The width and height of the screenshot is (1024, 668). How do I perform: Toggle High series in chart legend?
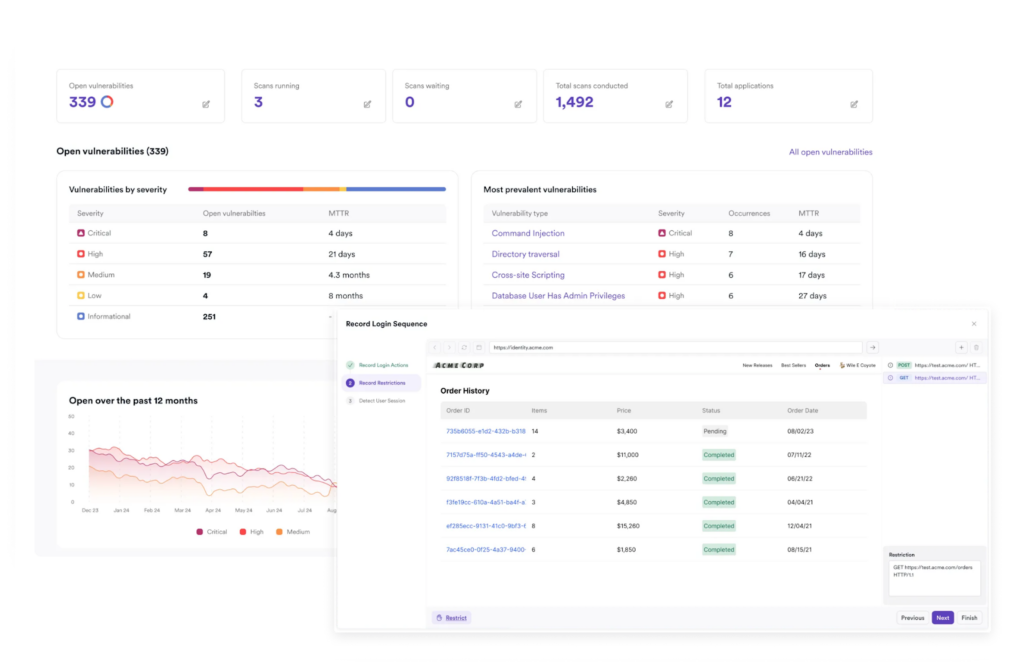tap(251, 532)
